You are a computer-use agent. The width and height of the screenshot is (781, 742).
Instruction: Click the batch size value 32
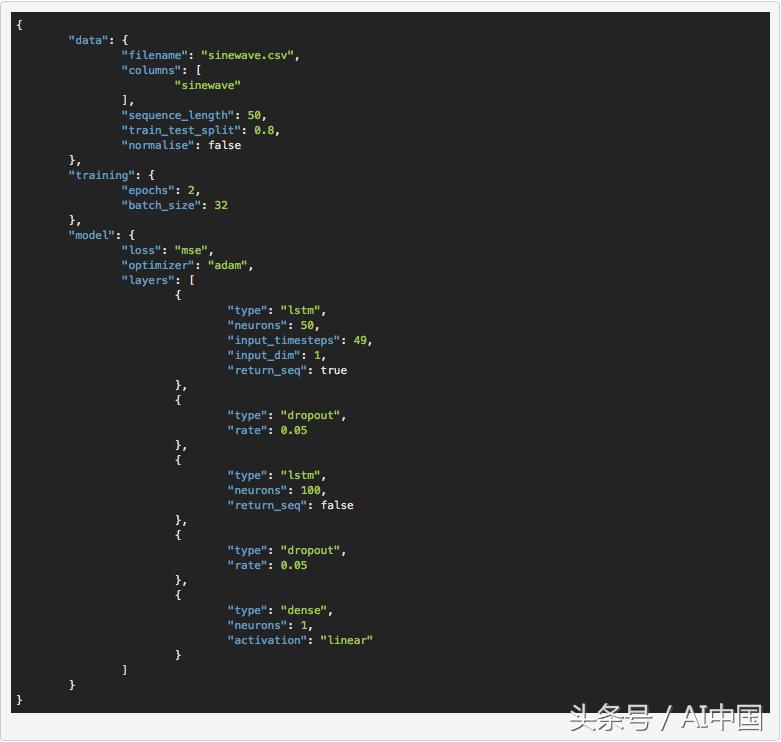point(221,205)
